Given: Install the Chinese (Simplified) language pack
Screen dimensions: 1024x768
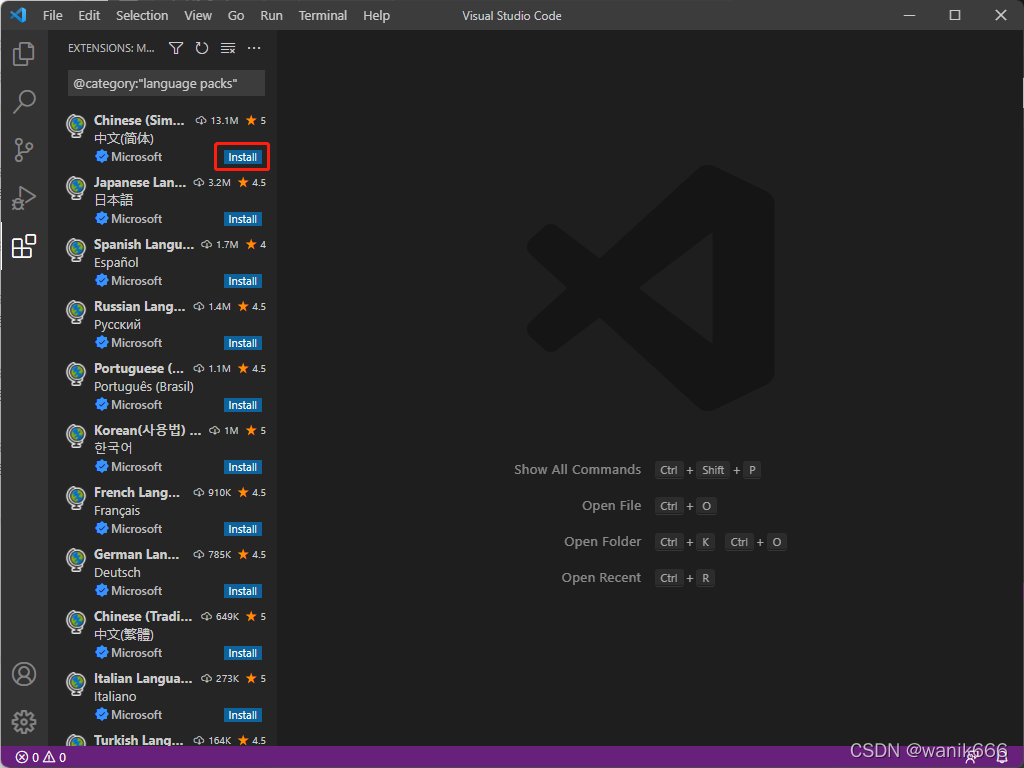Looking at the screenshot, I should pyautogui.click(x=242, y=157).
